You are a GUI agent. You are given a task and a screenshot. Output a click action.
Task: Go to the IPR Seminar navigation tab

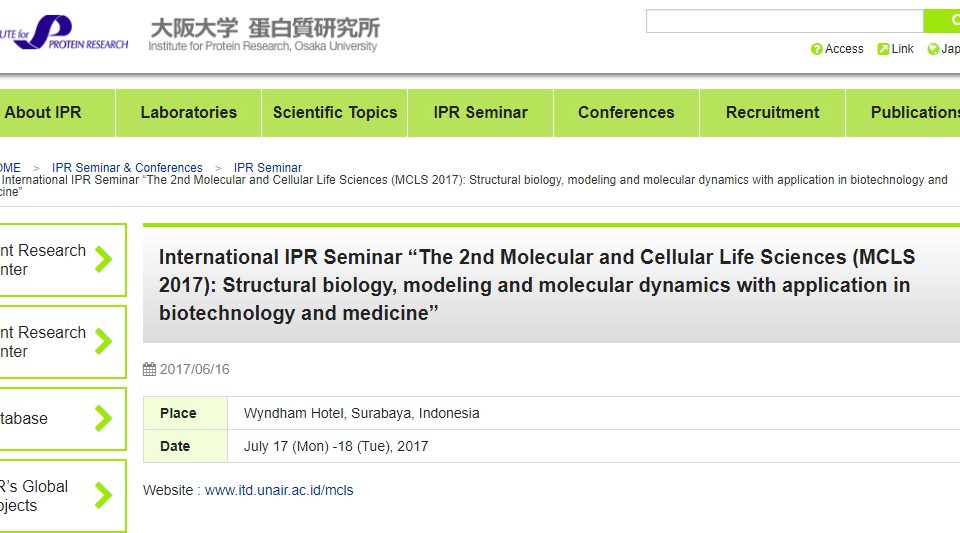pyautogui.click(x=481, y=113)
